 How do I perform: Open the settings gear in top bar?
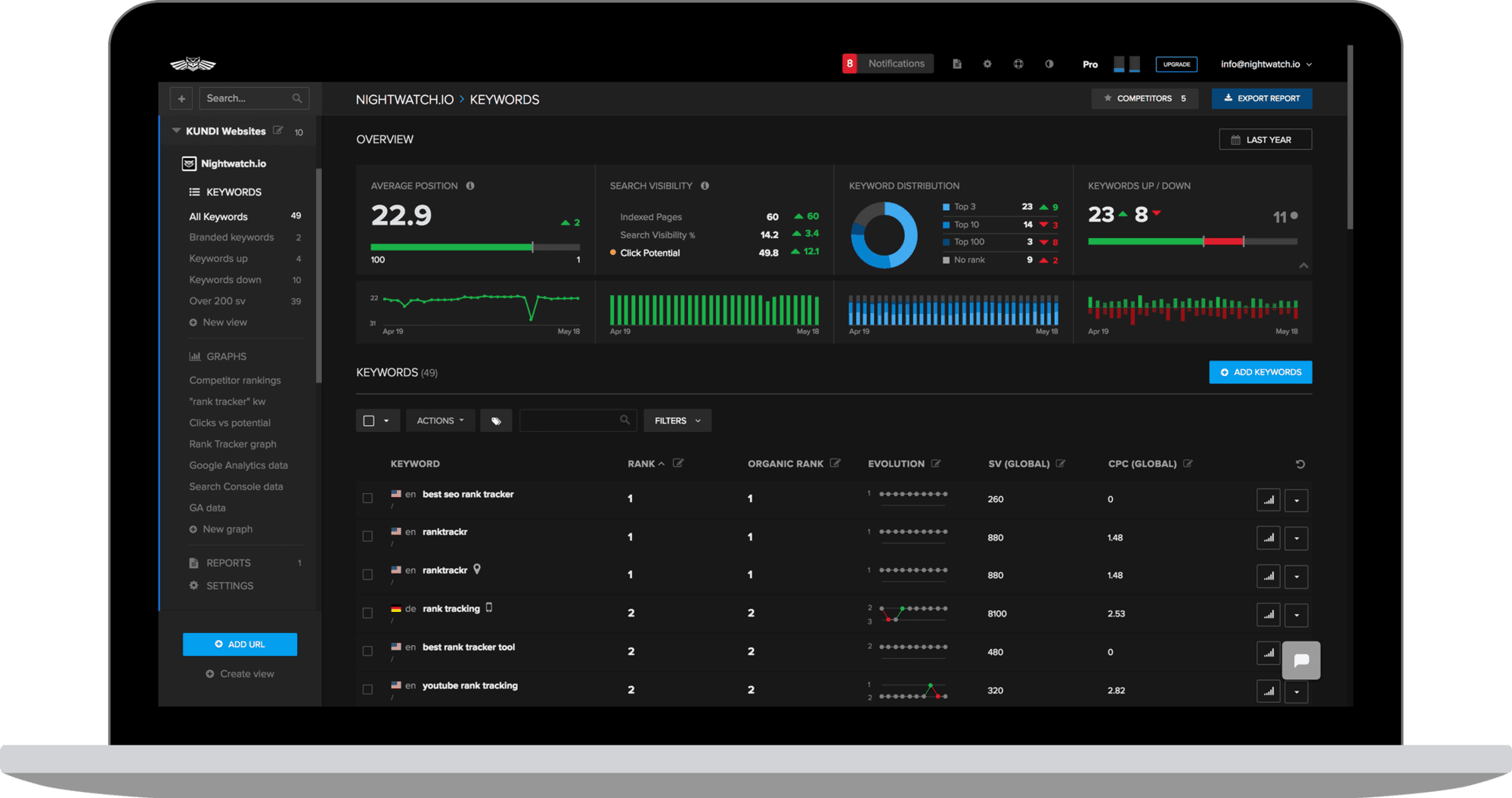987,64
